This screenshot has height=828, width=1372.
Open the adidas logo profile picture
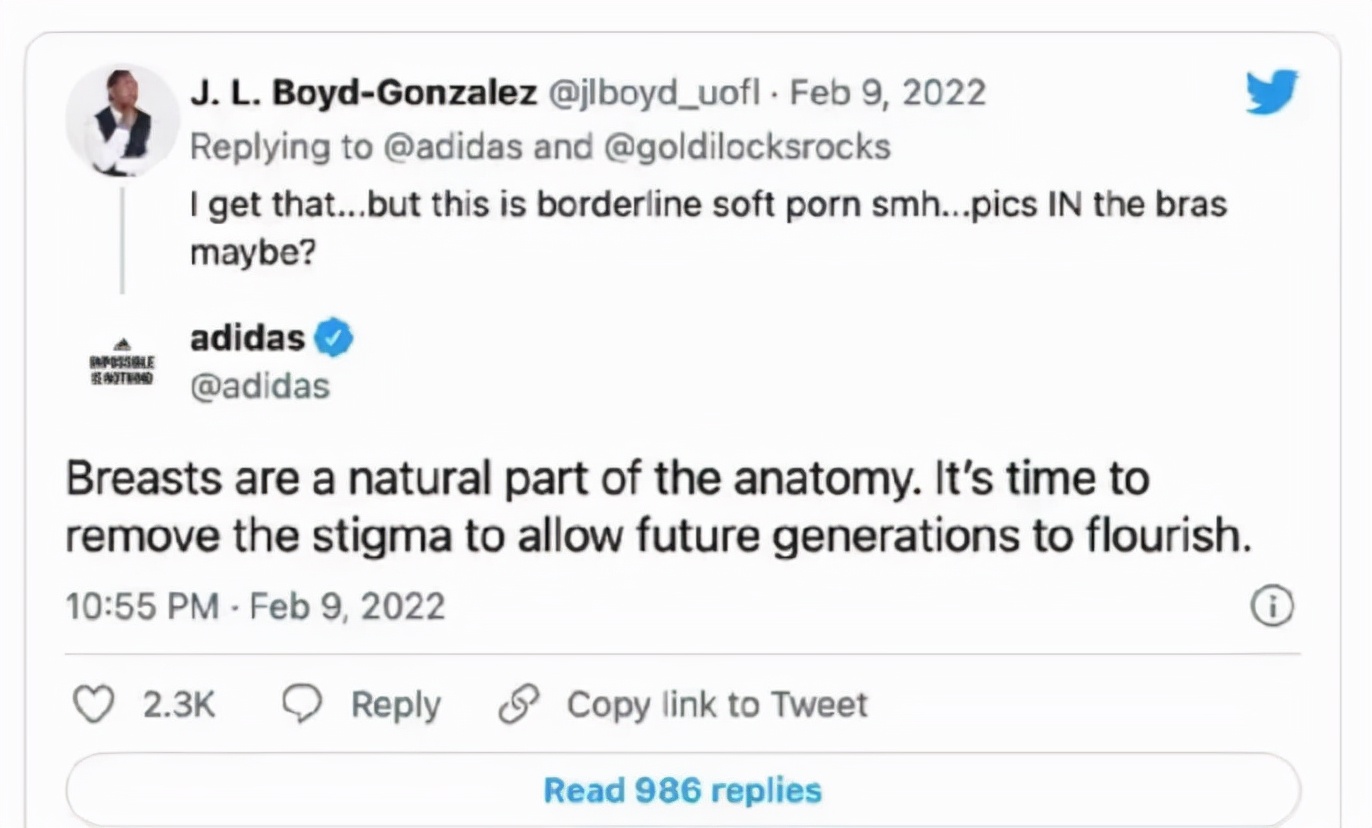(x=121, y=361)
